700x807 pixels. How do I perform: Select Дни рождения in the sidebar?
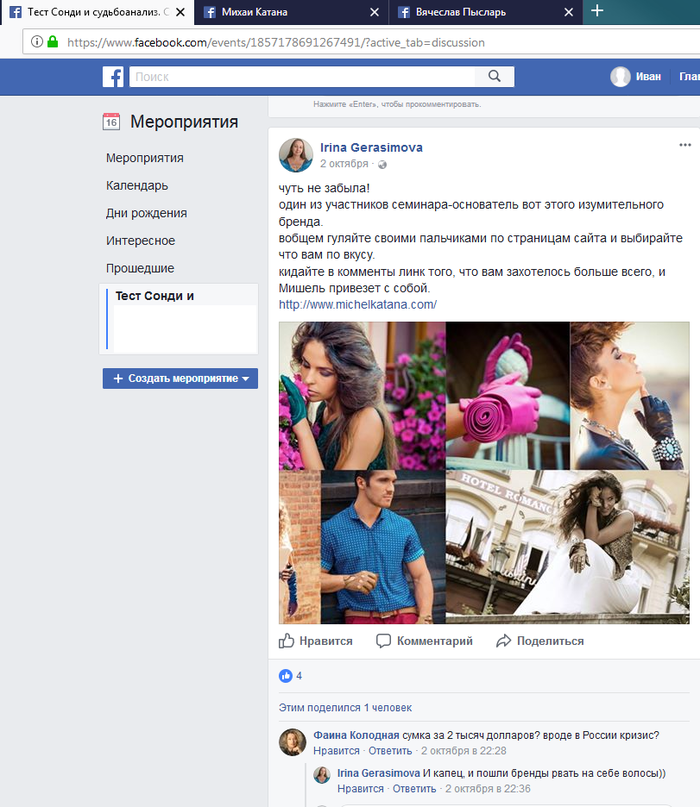(x=146, y=213)
